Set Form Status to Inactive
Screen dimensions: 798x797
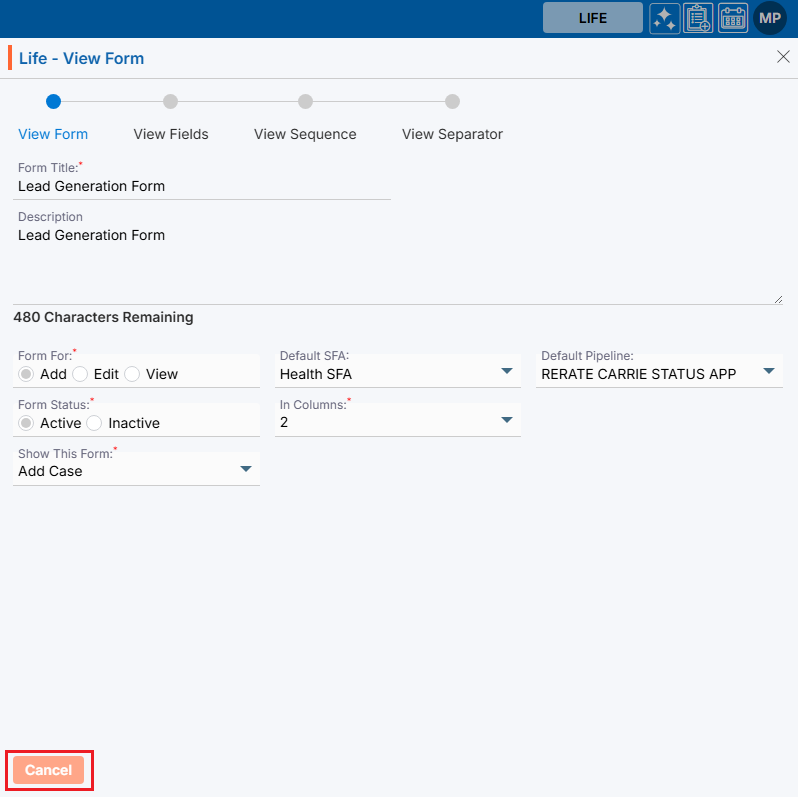95,423
